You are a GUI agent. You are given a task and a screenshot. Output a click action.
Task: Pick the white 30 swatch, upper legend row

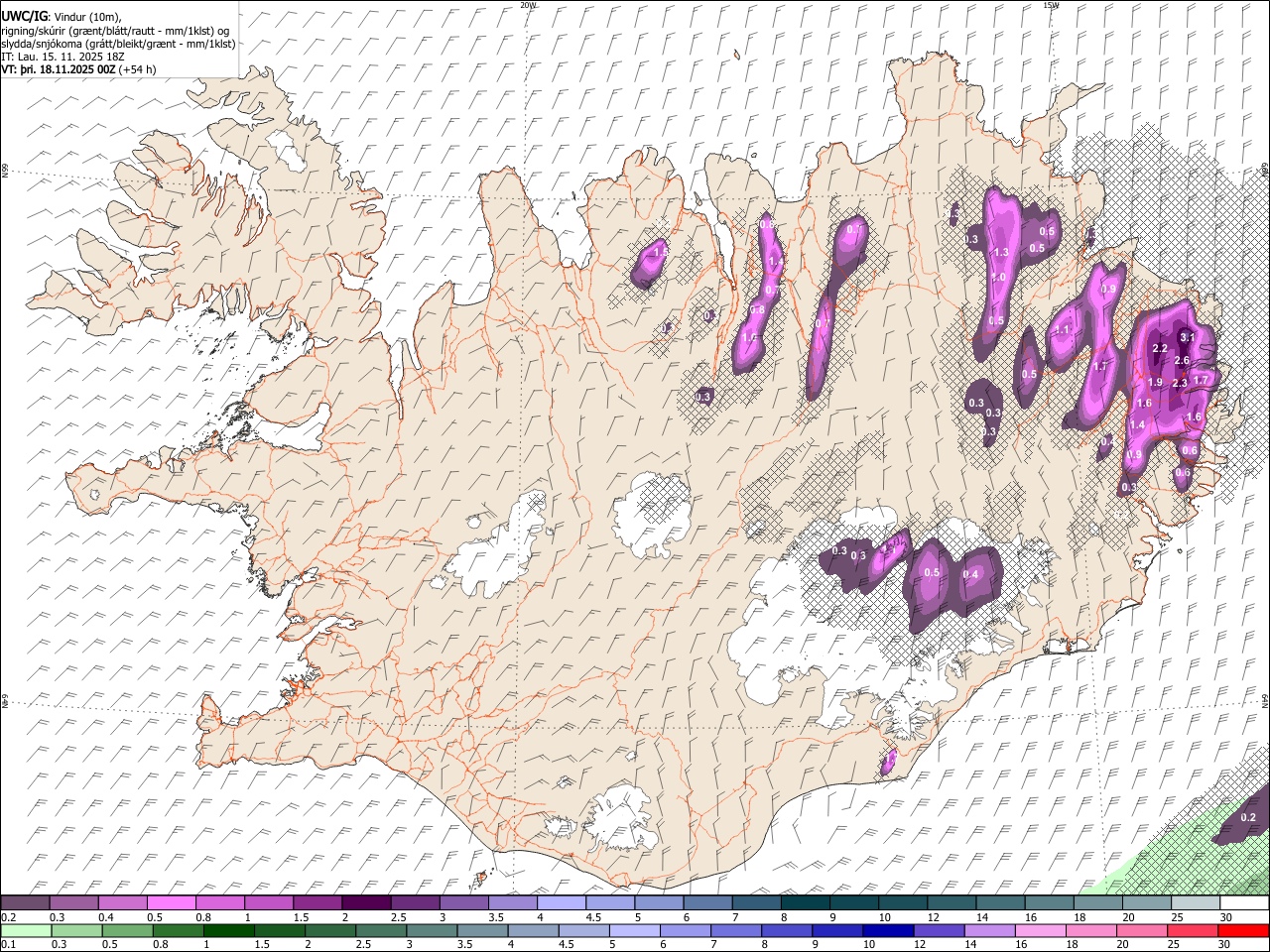coord(1244,903)
